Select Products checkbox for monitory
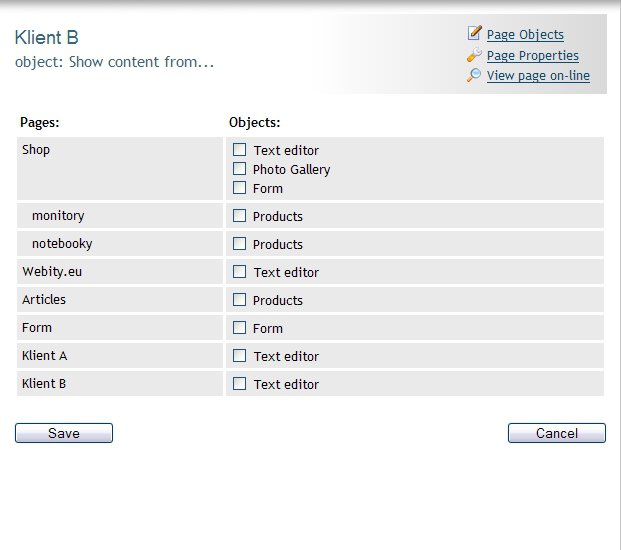Image resolution: width=621 pixels, height=550 pixels. pos(239,216)
